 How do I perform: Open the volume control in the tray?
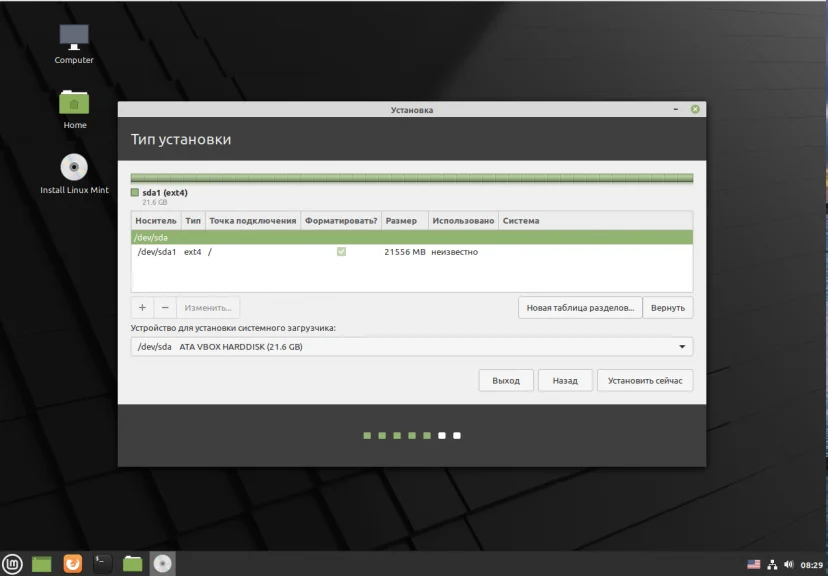click(788, 564)
